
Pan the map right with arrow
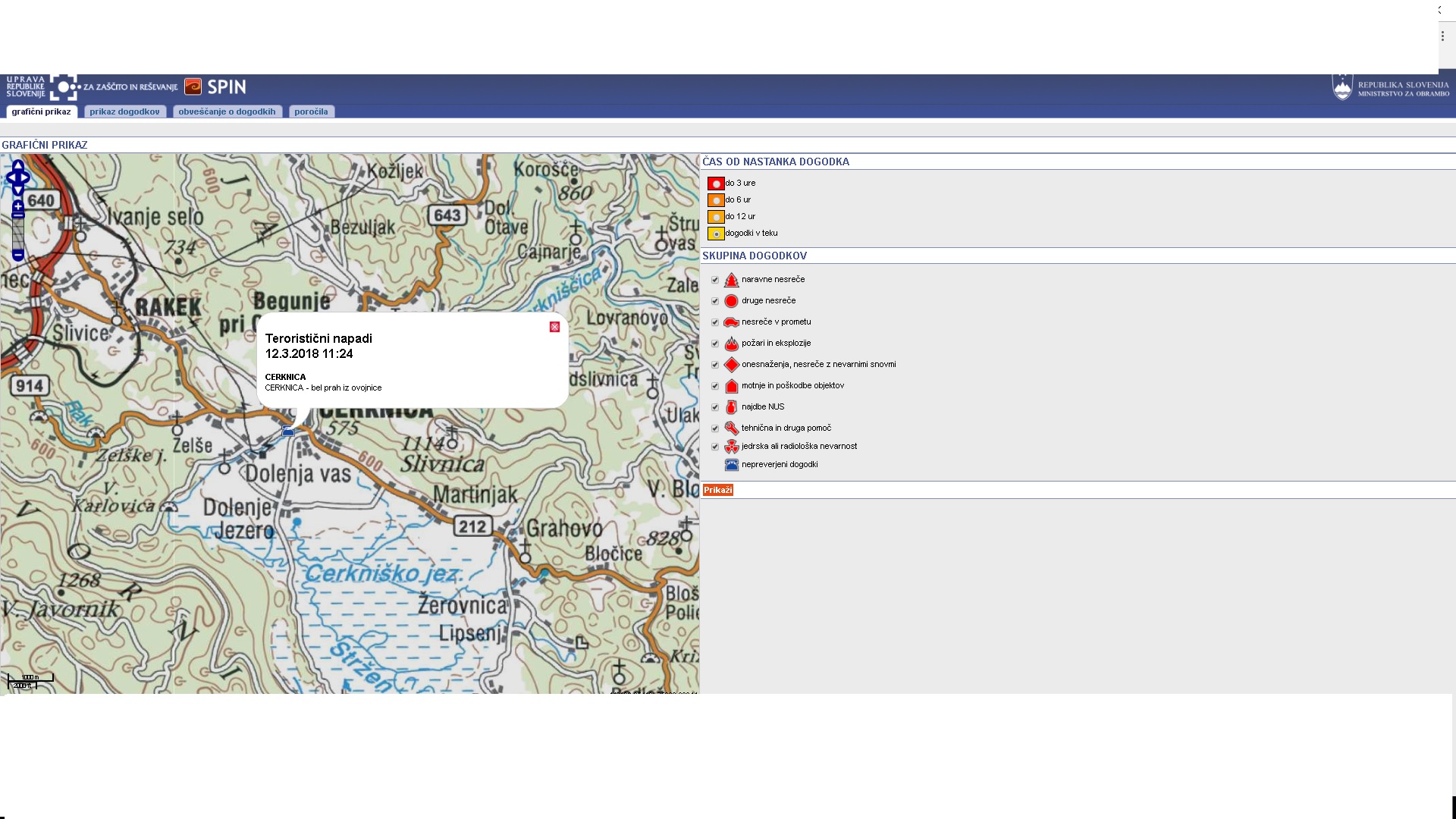[27, 178]
